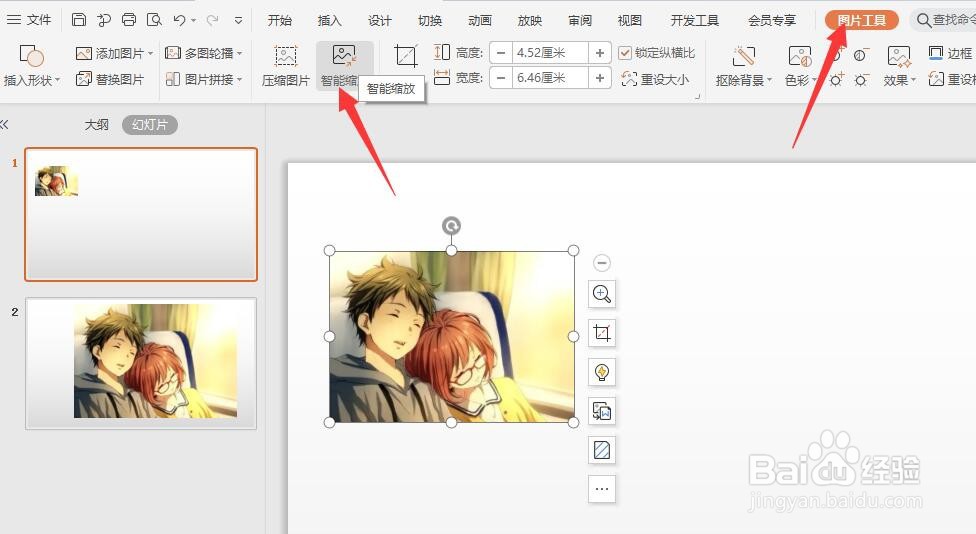The width and height of the screenshot is (976, 534).
Task: Switch to the 切换 tab
Action: pyautogui.click(x=430, y=21)
